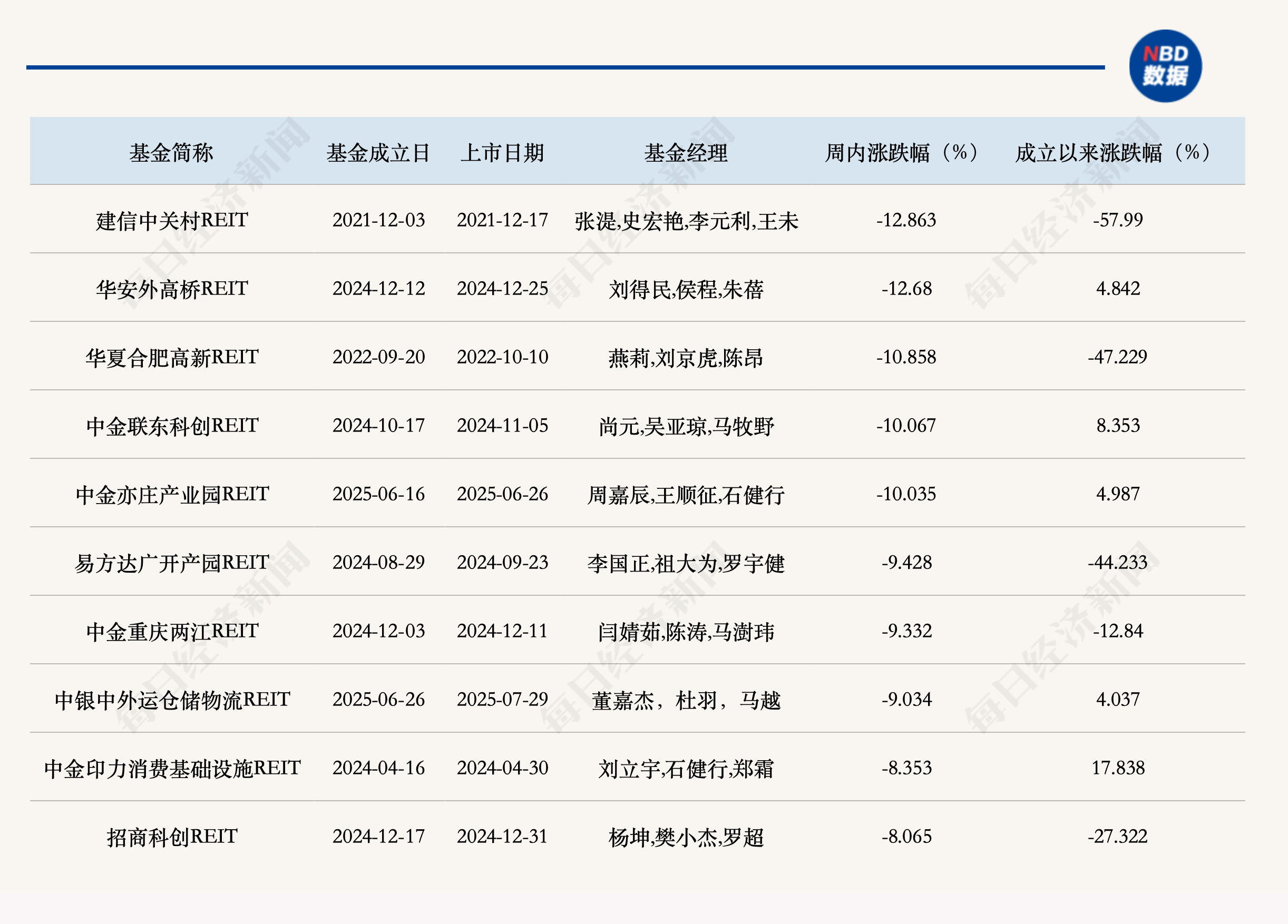Select listing date 2025-07-29
This screenshot has width=1288, height=924.
point(503,700)
